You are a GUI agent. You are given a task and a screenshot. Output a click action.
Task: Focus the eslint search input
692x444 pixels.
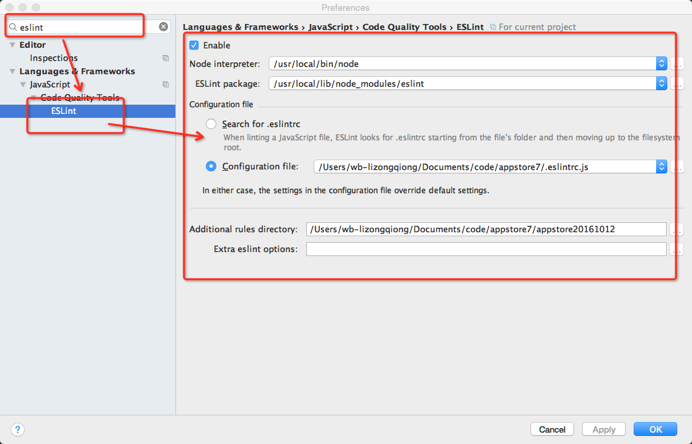[x=88, y=27]
